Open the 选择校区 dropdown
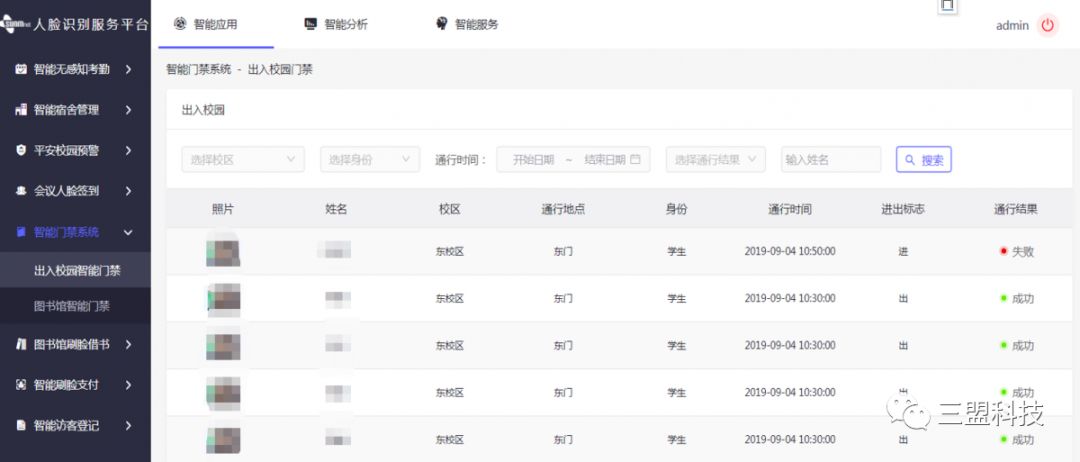 pos(243,159)
